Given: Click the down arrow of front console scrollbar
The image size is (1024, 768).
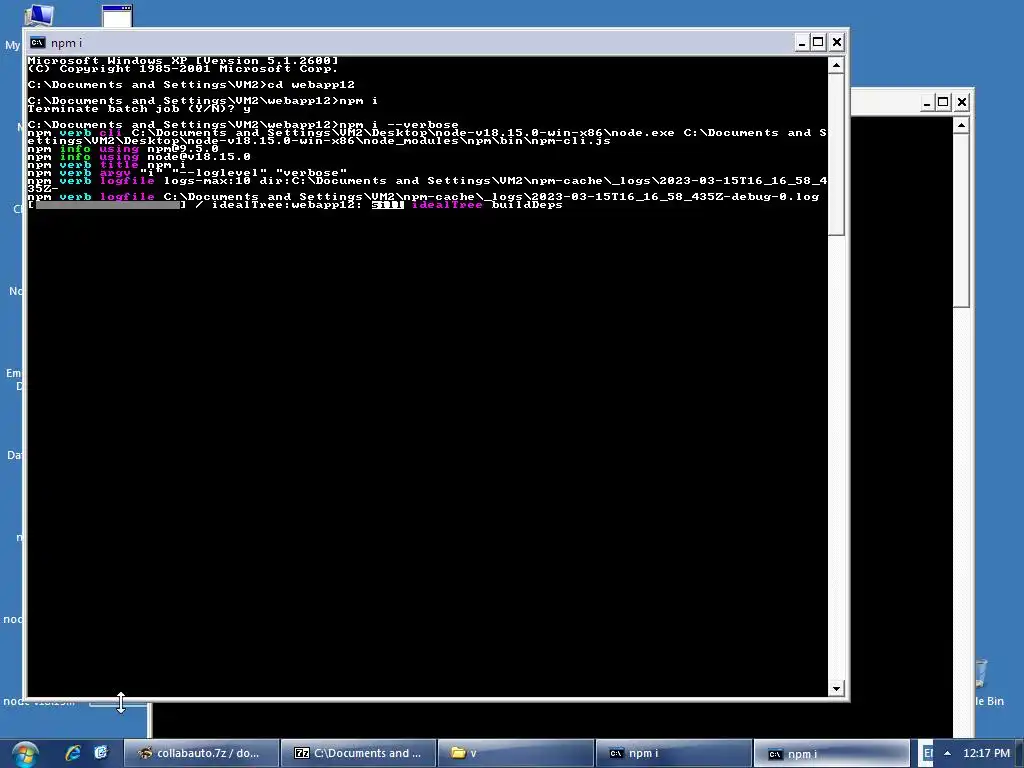Looking at the screenshot, I should 836,688.
